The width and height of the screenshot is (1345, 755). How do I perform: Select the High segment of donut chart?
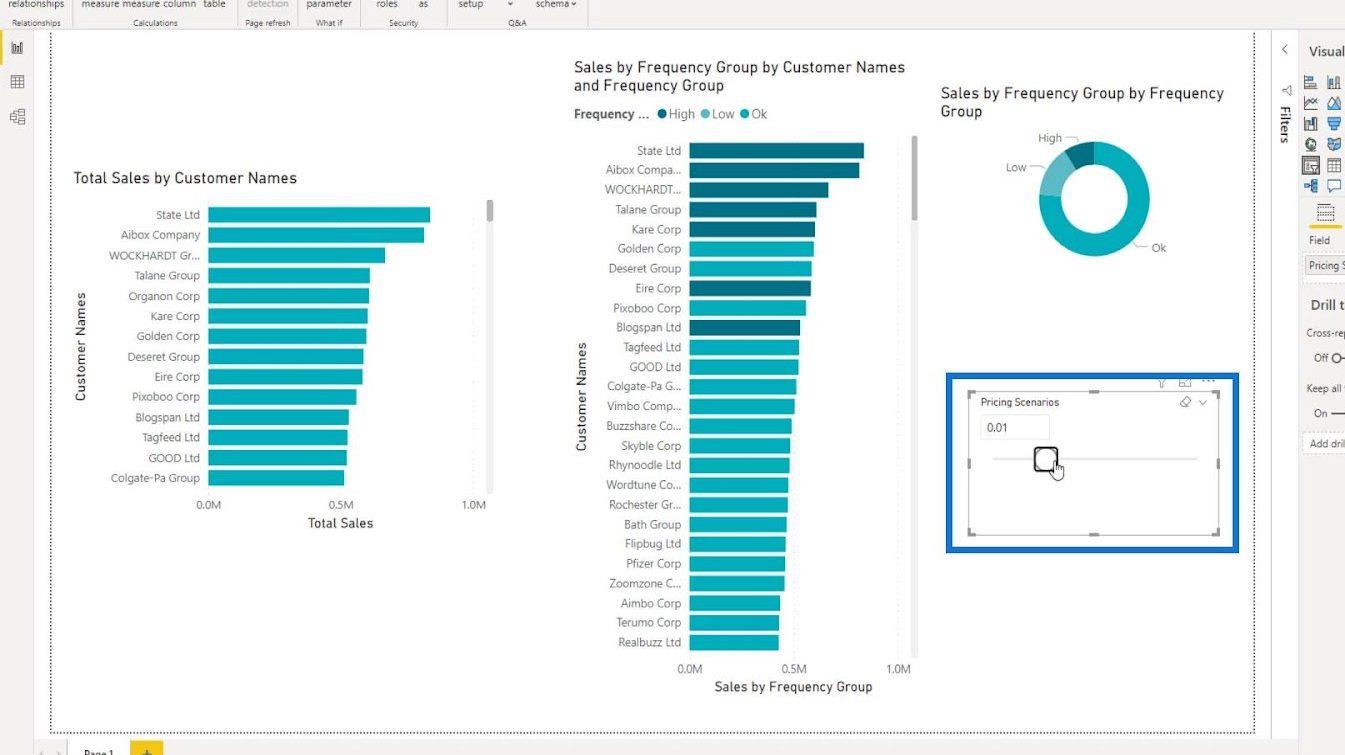pos(1081,153)
